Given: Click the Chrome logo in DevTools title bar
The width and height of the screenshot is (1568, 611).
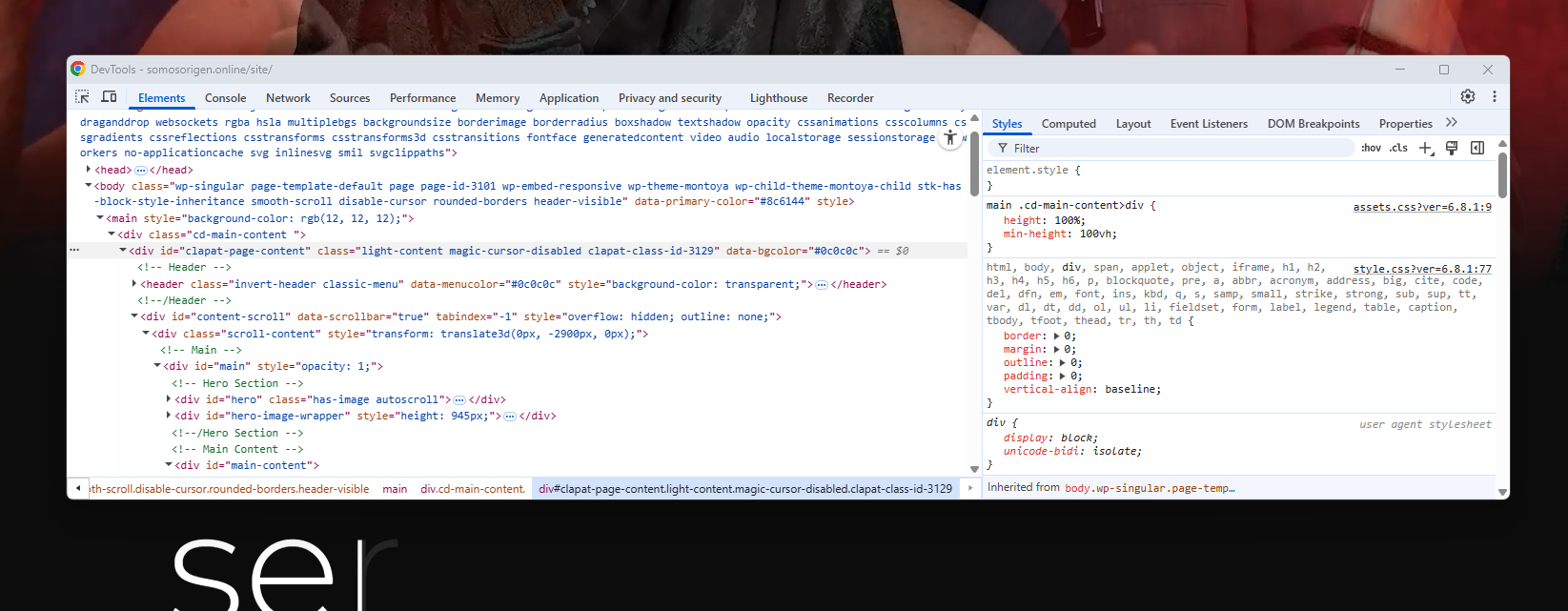Looking at the screenshot, I should point(78,69).
